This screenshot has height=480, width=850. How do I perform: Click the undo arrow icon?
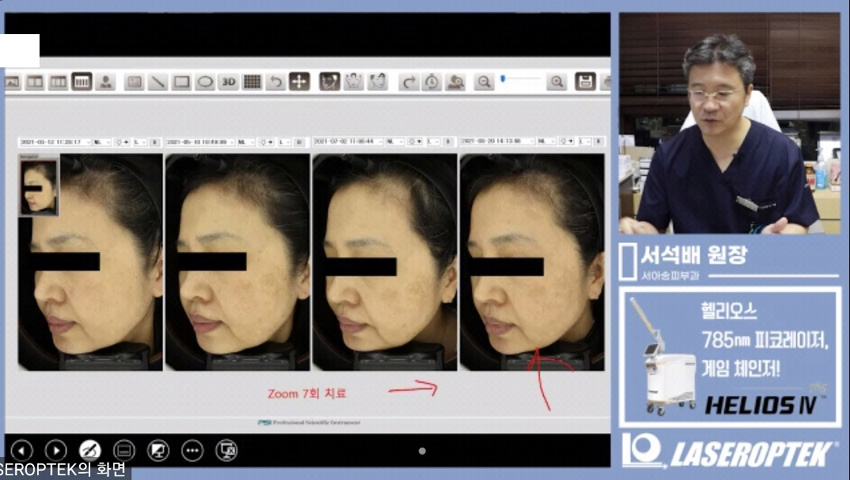point(275,82)
